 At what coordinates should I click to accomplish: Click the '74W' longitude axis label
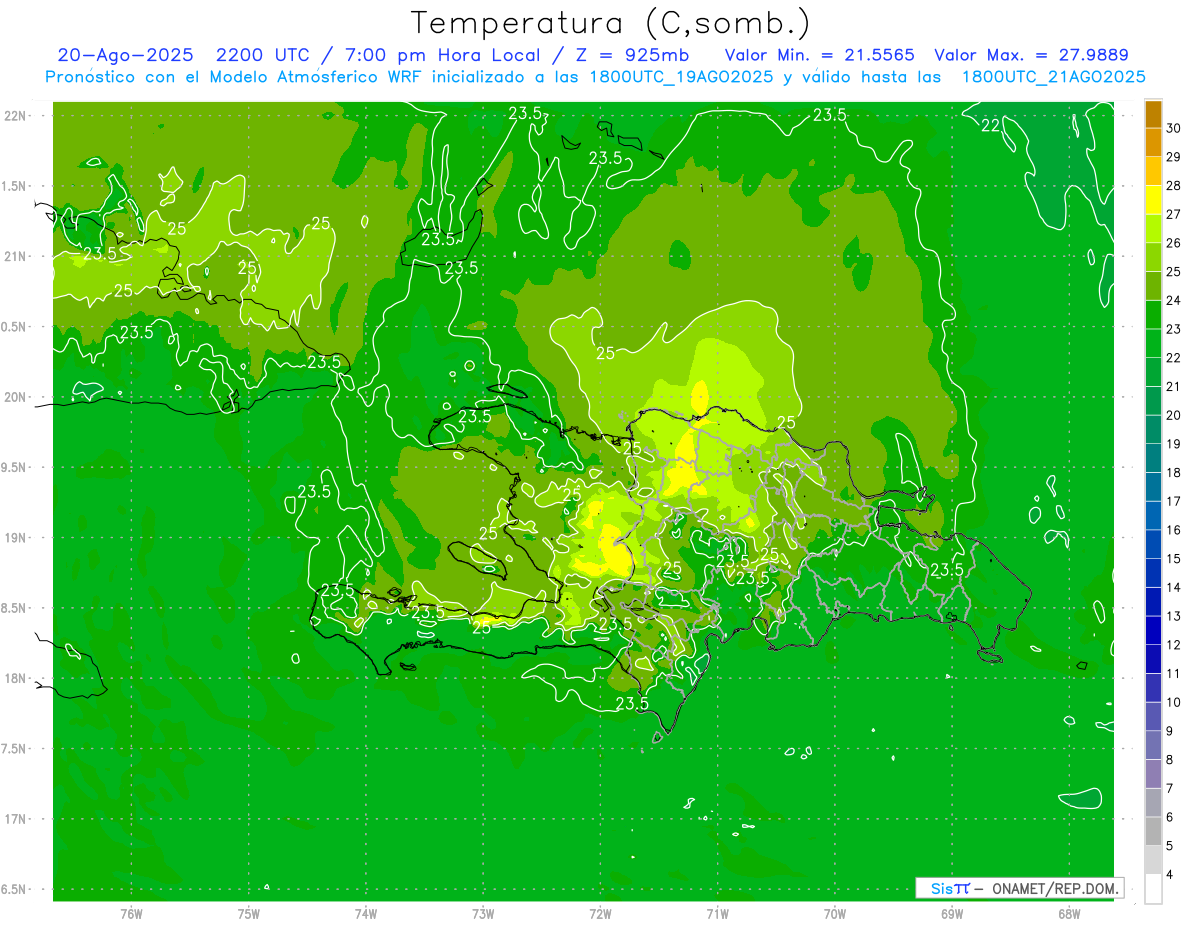point(366,913)
